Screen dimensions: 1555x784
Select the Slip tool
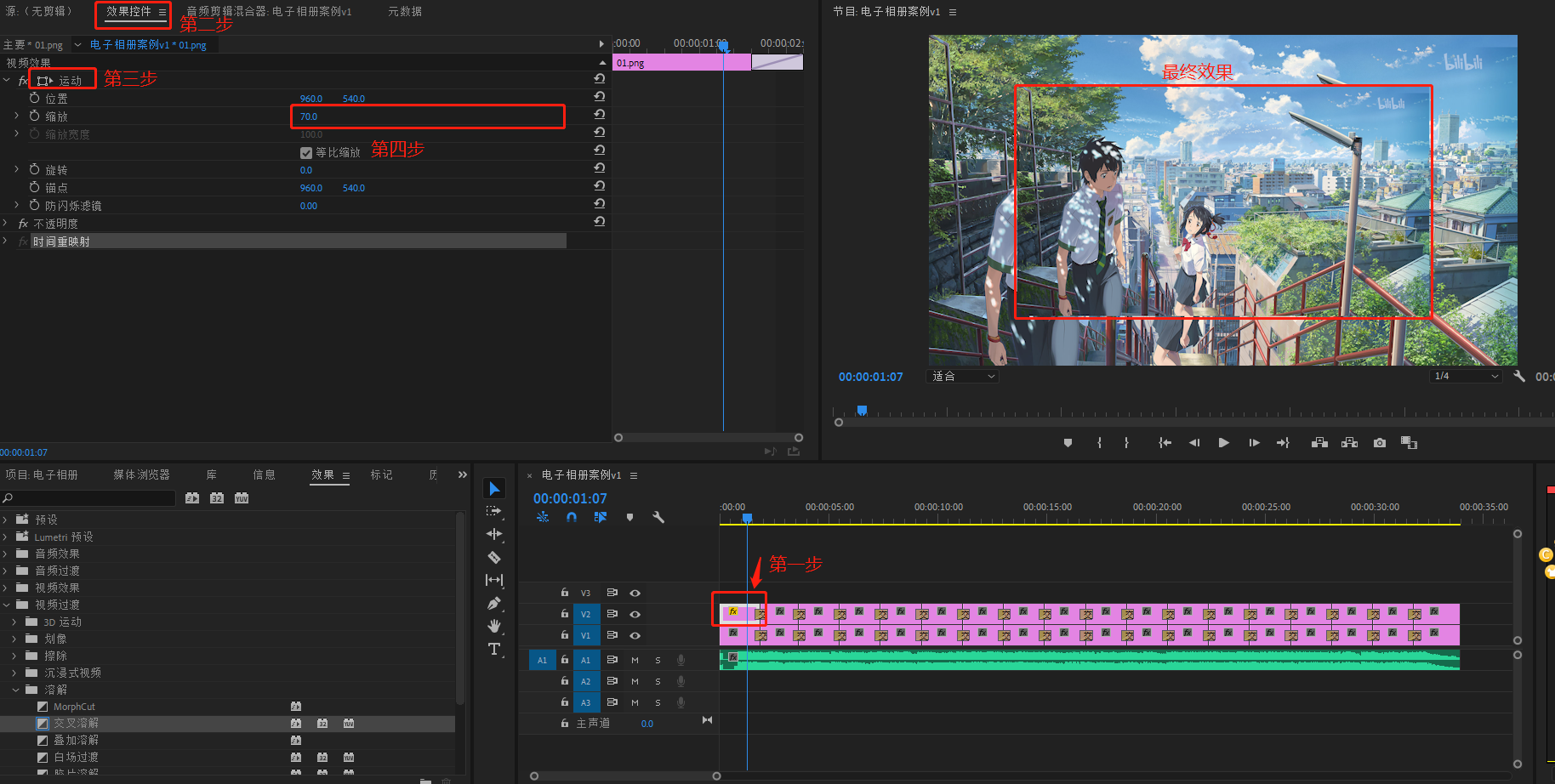click(x=494, y=580)
